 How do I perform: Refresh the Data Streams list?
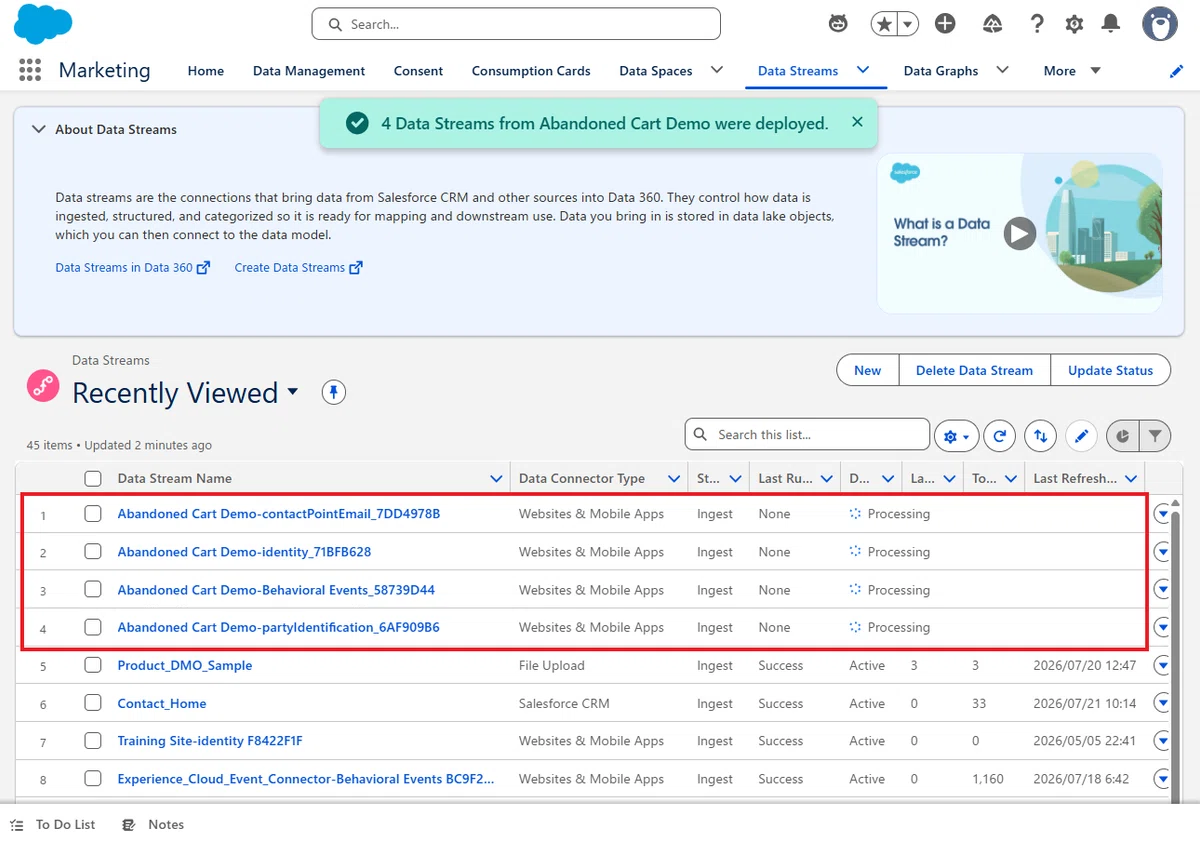pyautogui.click(x=1000, y=436)
